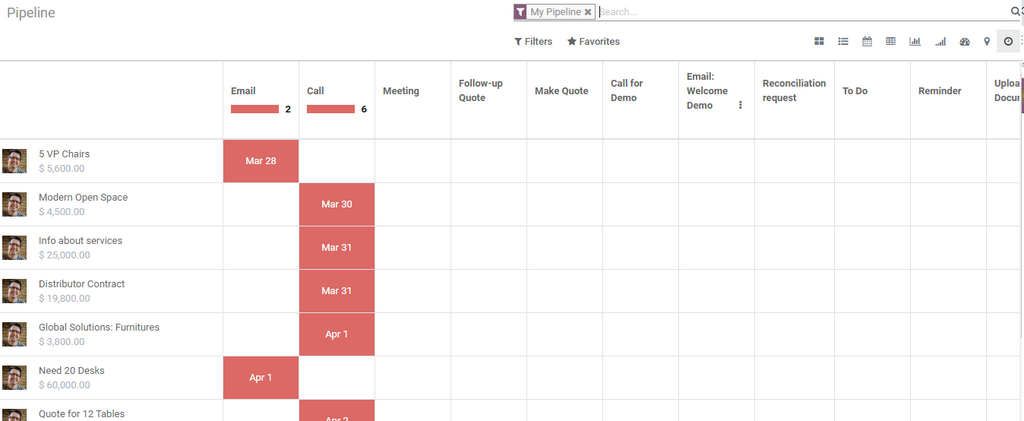
Task: Switch to Pivot table view
Action: 891,42
